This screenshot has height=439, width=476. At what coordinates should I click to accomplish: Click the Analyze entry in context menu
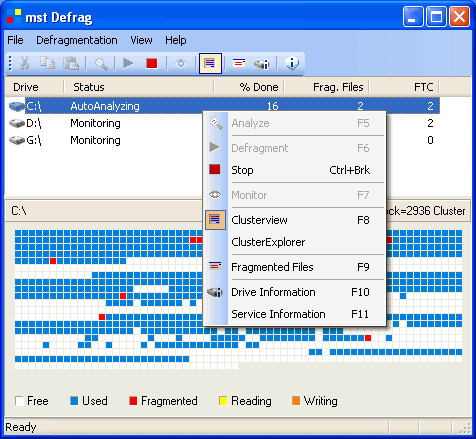[x=295, y=123]
